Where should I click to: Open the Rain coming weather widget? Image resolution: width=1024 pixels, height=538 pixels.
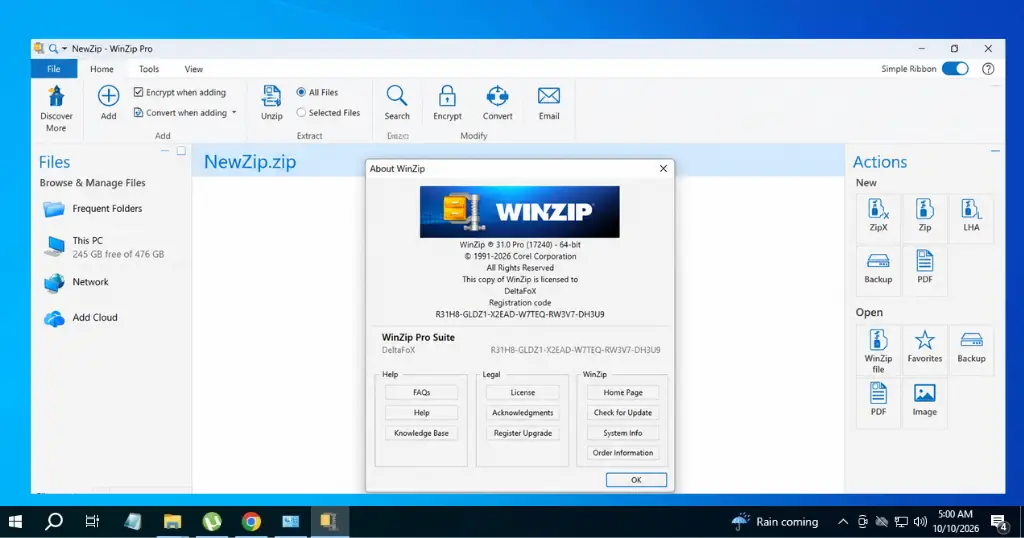pos(775,522)
